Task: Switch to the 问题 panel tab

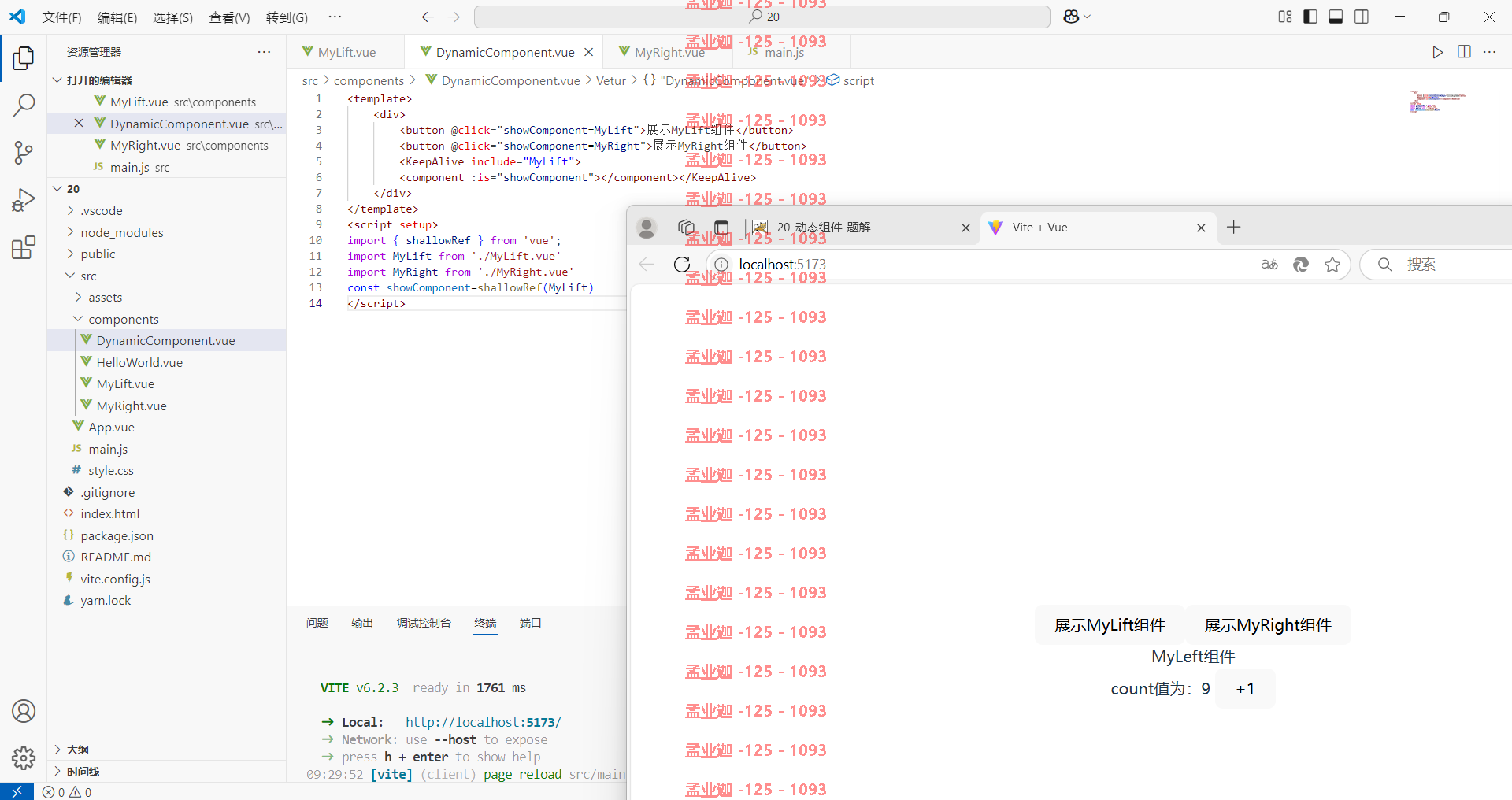Action: pos(317,623)
